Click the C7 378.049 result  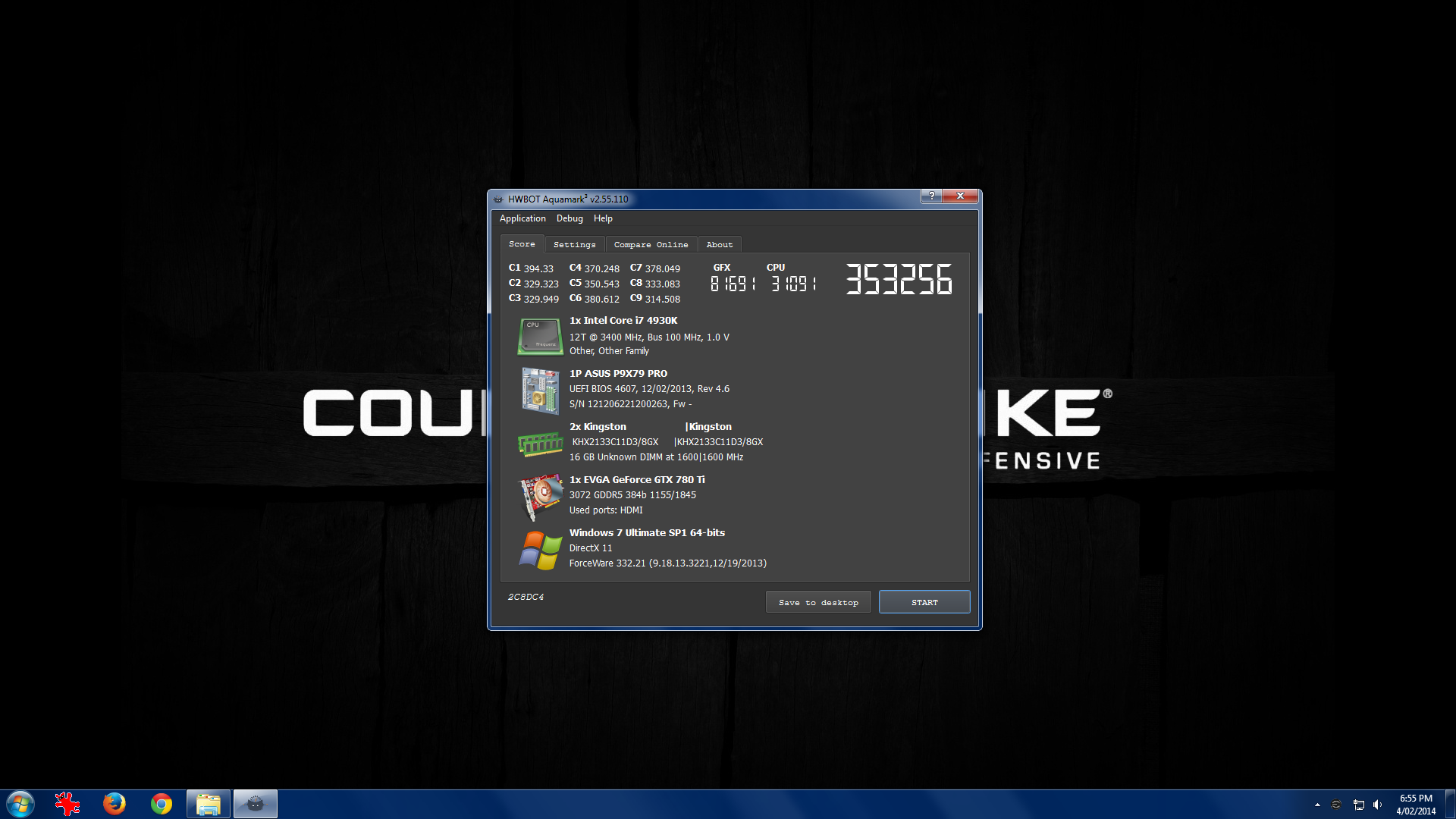coord(654,268)
